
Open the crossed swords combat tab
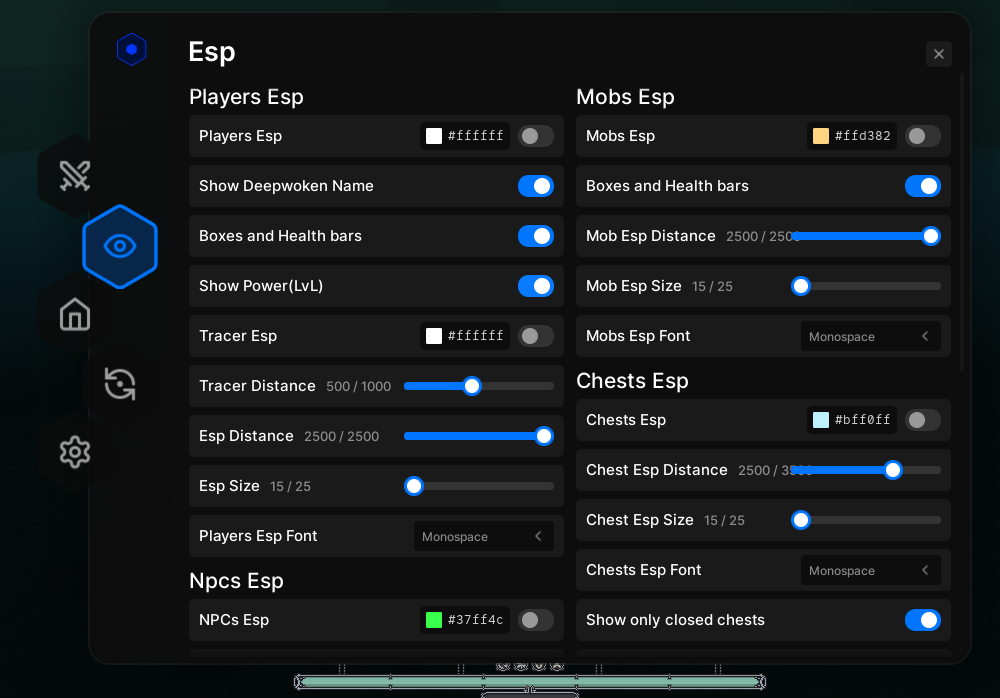[x=75, y=176]
